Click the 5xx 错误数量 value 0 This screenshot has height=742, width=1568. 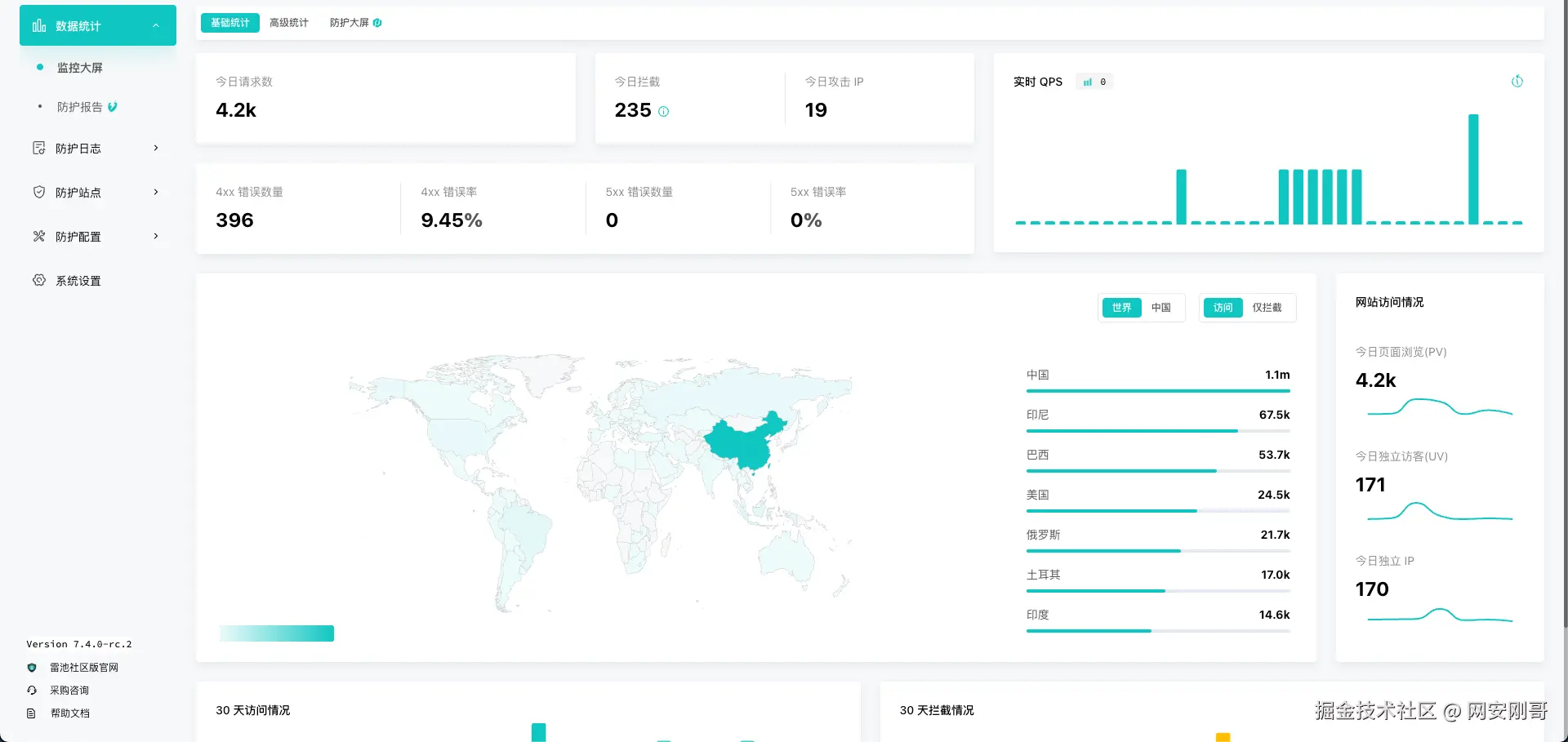coord(612,220)
